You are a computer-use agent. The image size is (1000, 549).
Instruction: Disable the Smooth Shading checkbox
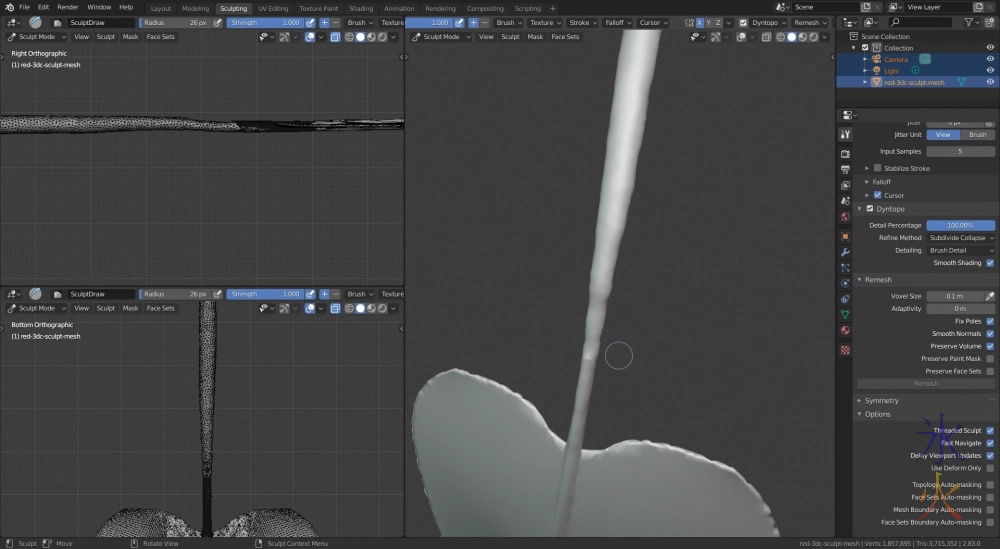[x=990, y=263]
